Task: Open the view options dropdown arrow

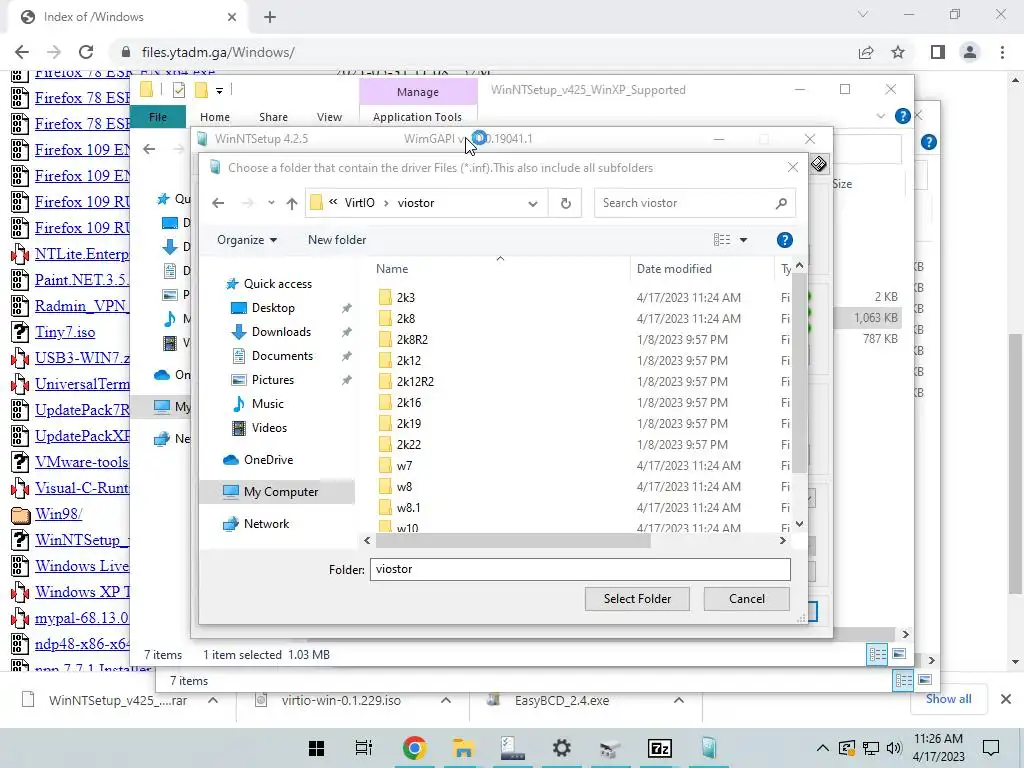Action: [743, 240]
